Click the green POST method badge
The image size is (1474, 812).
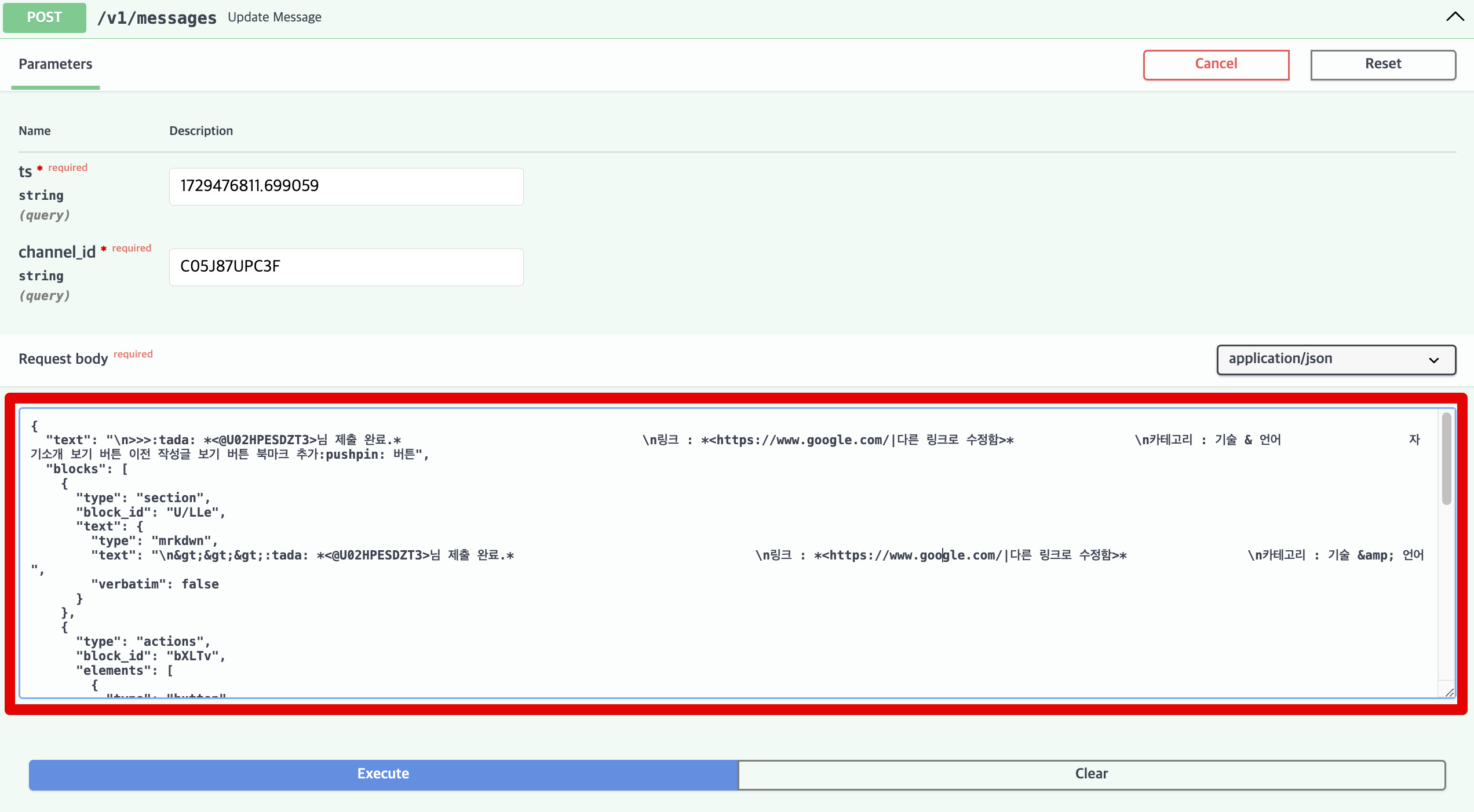pyautogui.click(x=45, y=17)
